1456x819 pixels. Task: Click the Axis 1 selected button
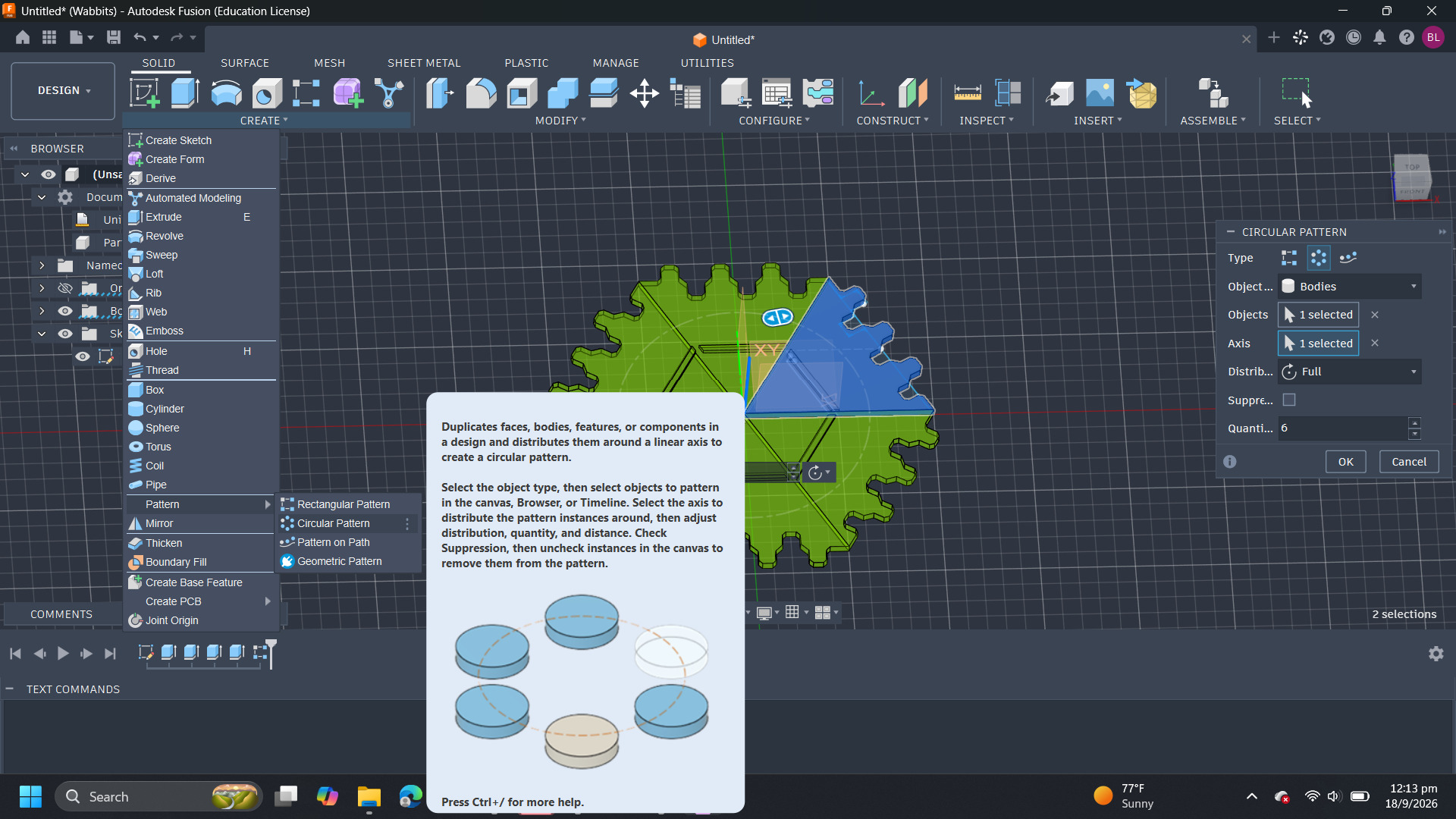[x=1318, y=344]
